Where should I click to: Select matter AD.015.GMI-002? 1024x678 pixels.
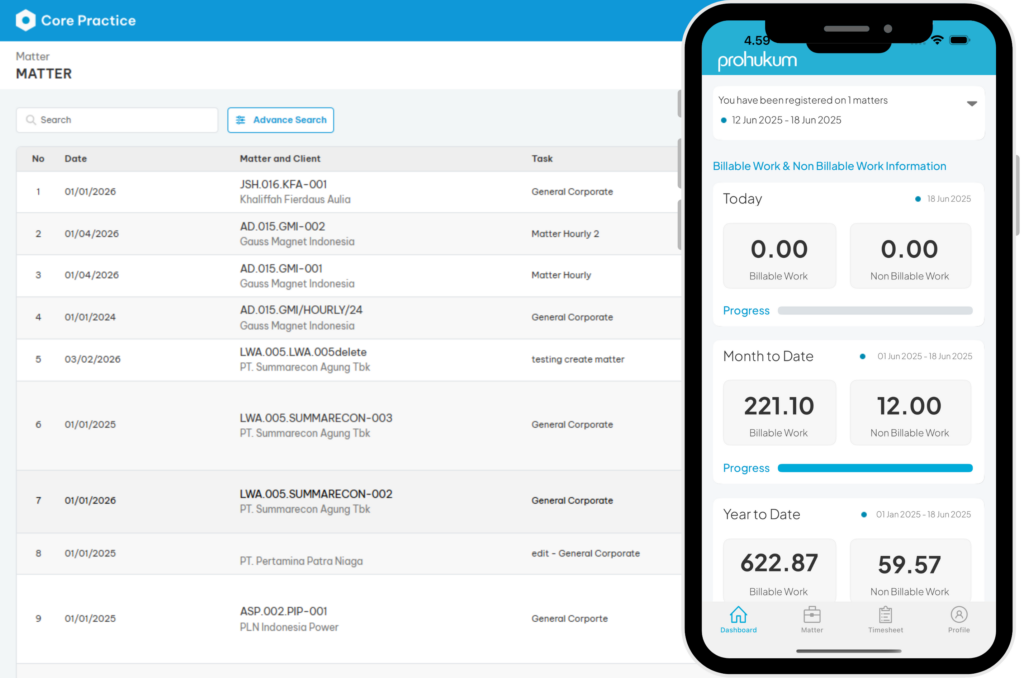tap(282, 227)
